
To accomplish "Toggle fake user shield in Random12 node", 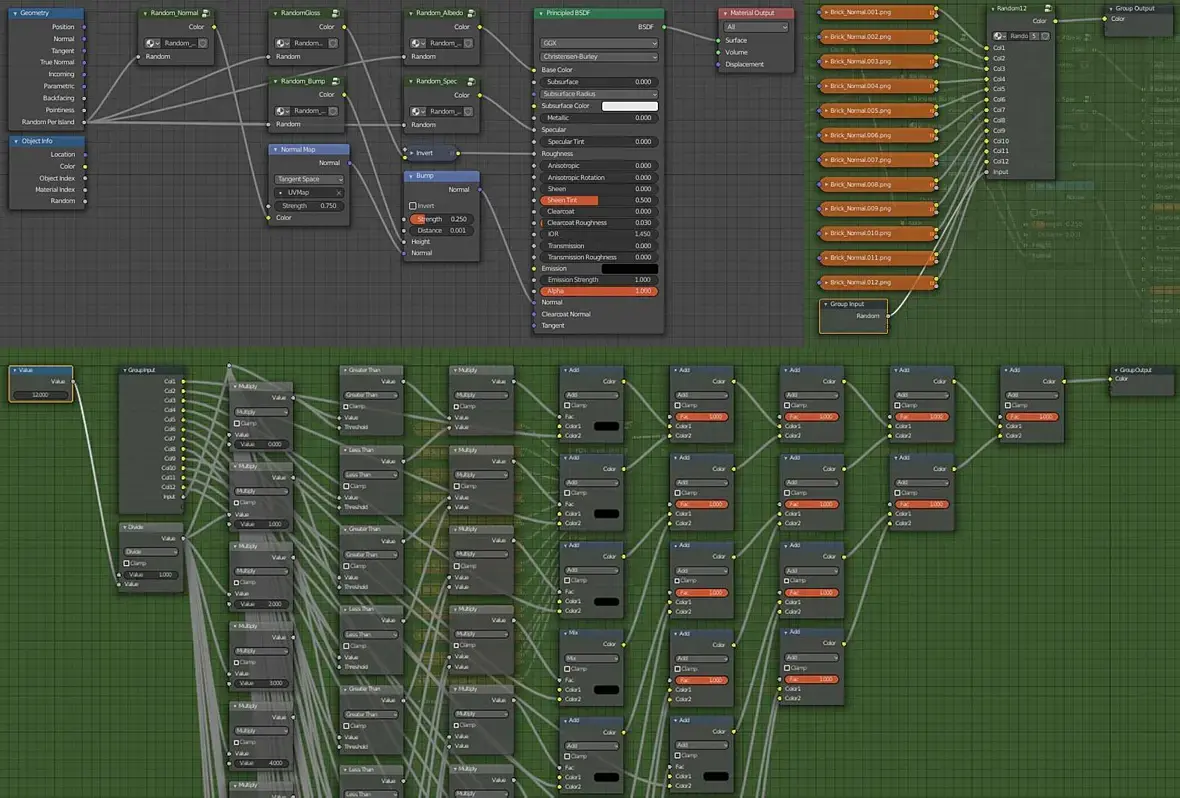I will [1045, 35].
